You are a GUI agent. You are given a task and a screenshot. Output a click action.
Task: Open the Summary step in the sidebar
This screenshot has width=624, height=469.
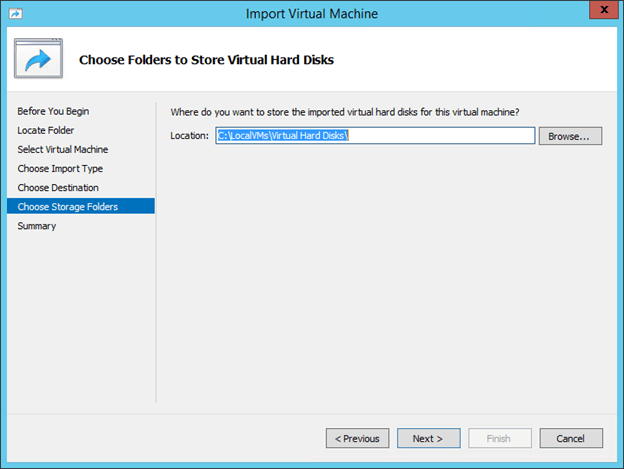[x=37, y=225]
